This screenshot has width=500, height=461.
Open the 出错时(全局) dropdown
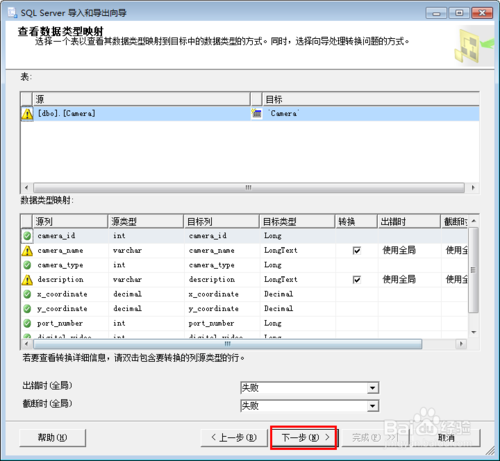tap(373, 388)
